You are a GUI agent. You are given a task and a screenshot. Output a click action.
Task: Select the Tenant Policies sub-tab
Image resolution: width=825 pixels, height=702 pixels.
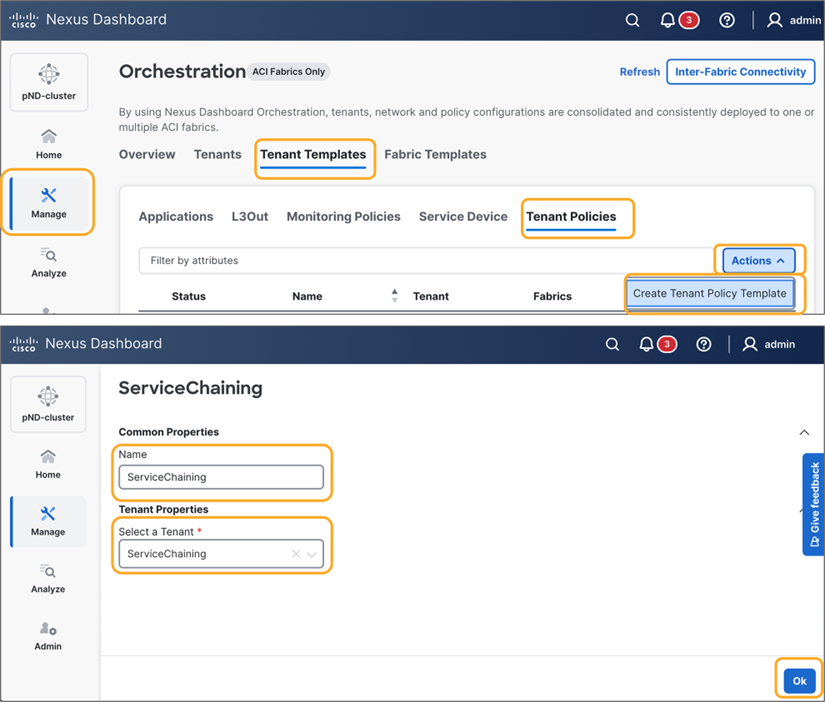coord(571,216)
